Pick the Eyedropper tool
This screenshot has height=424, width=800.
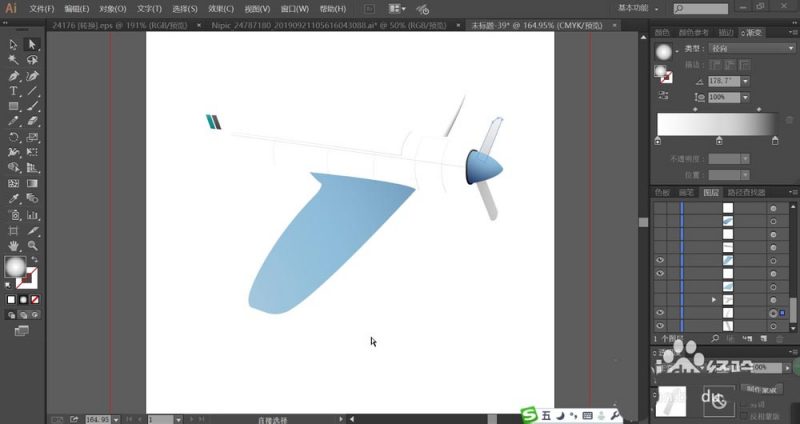coord(13,198)
